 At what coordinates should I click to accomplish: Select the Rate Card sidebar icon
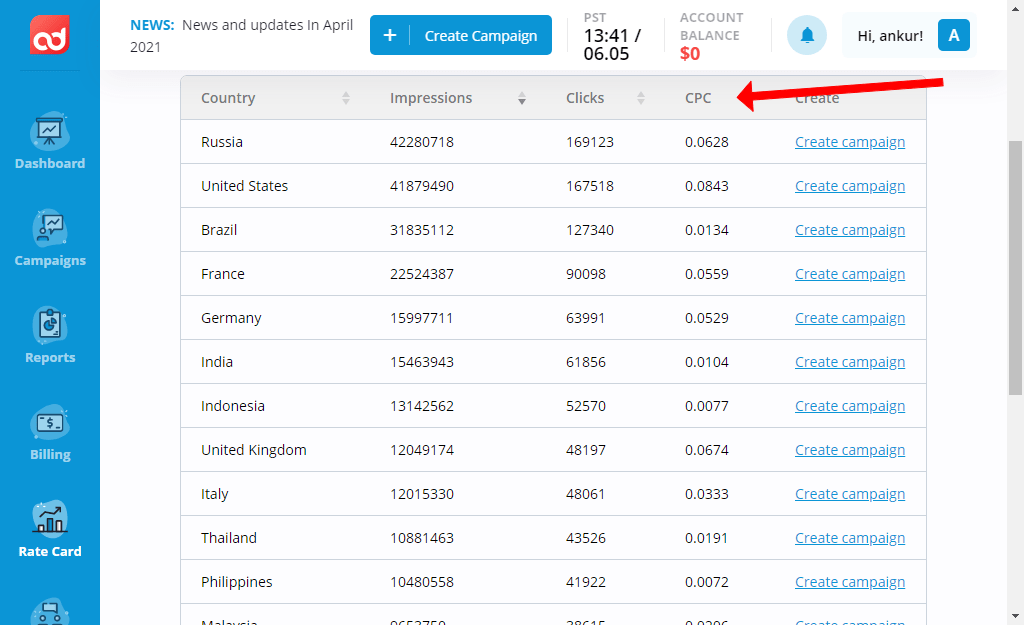(x=49, y=519)
